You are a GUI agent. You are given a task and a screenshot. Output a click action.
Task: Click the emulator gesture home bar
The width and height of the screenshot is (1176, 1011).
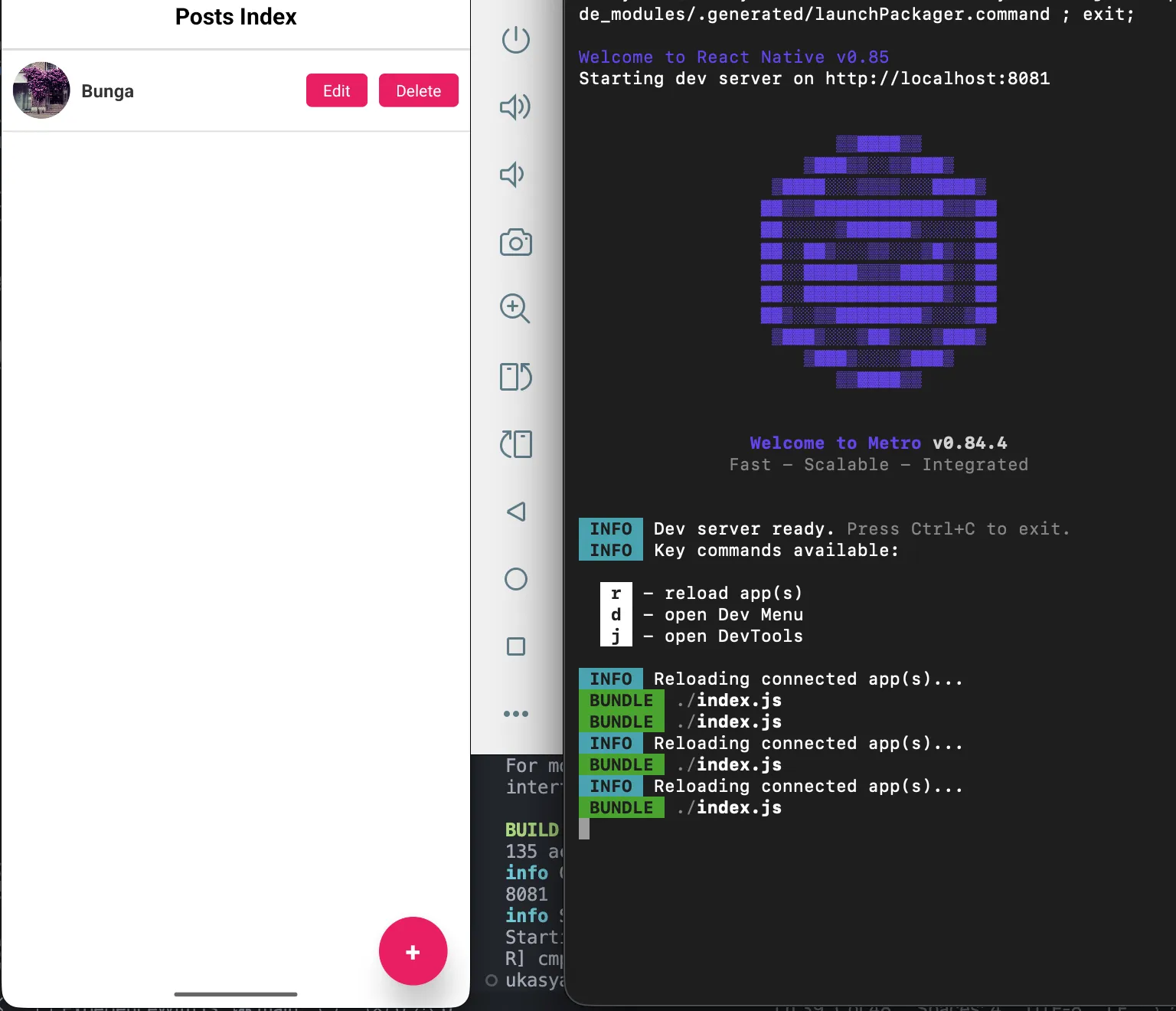point(236,994)
